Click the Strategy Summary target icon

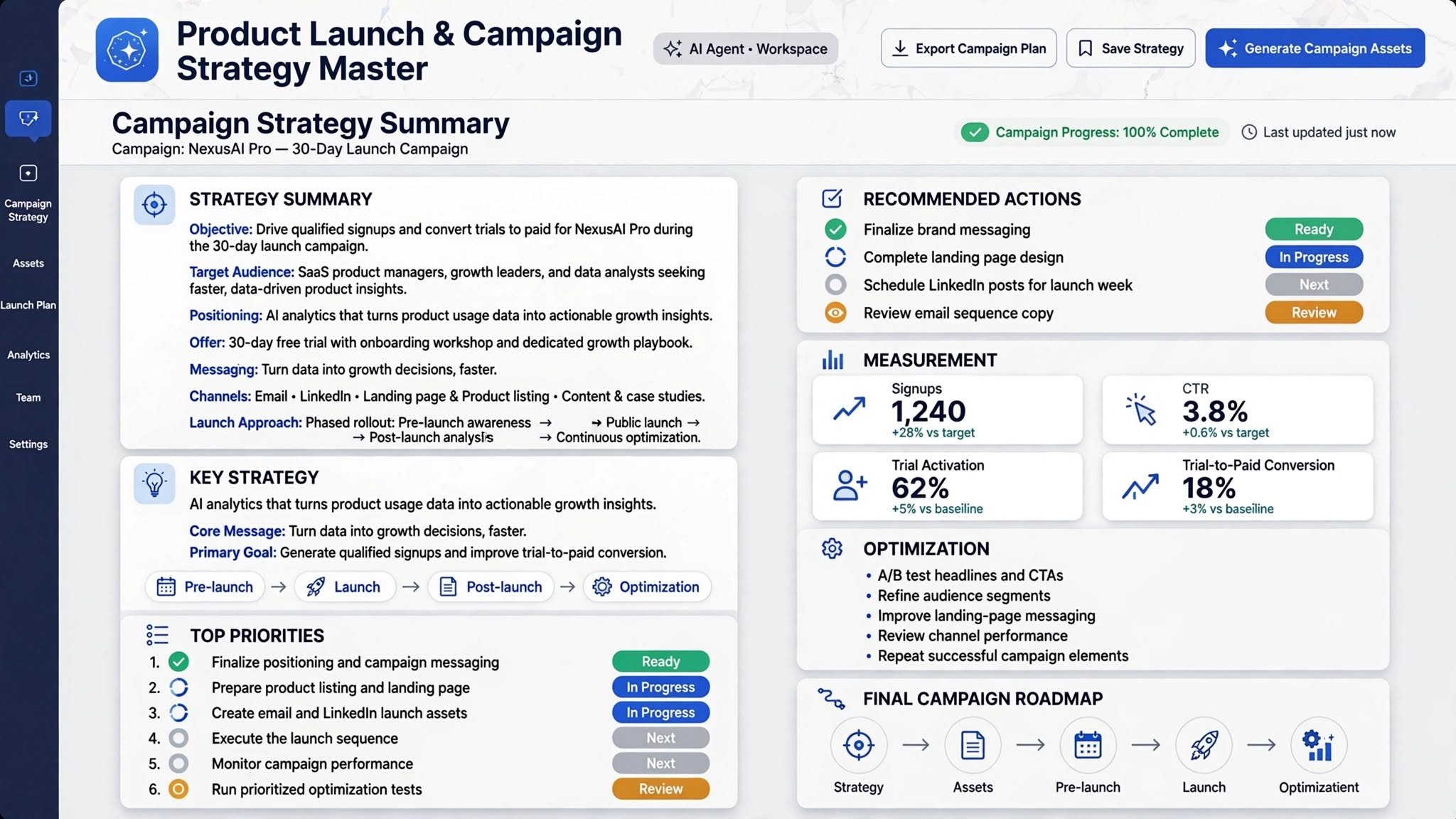coord(154,205)
